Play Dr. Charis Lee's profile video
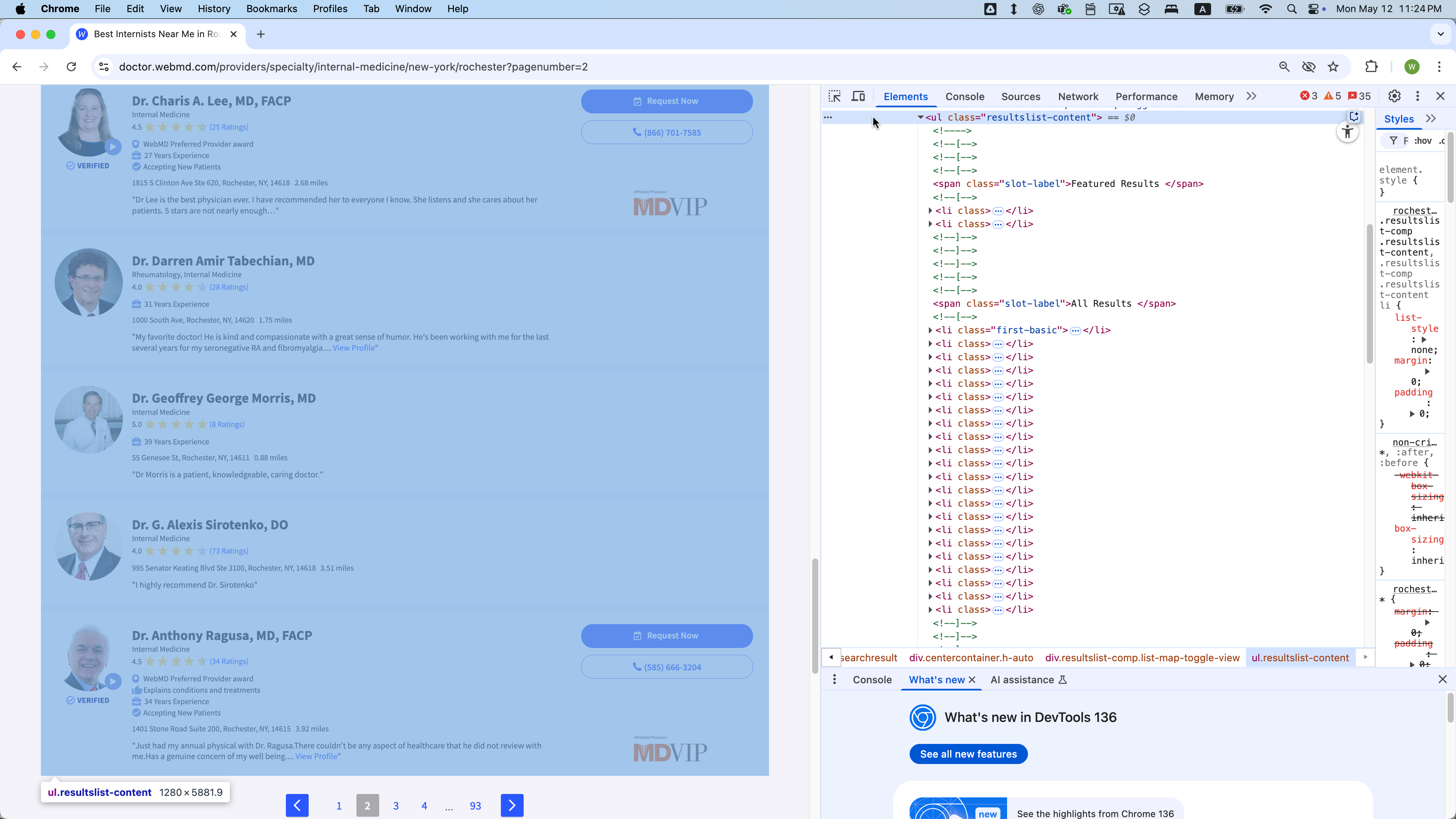Screen dimensions: 1456x819 [113, 147]
